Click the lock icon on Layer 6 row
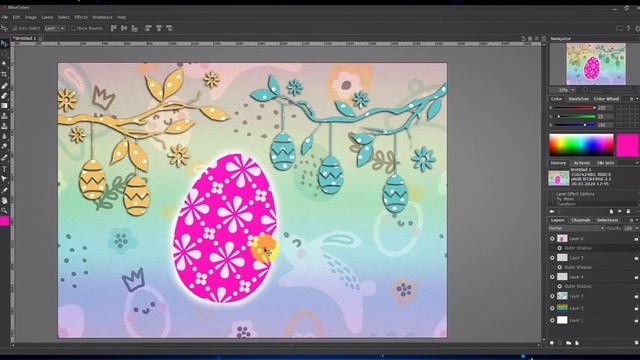Viewport: 640px width, 360px height. tap(636, 239)
